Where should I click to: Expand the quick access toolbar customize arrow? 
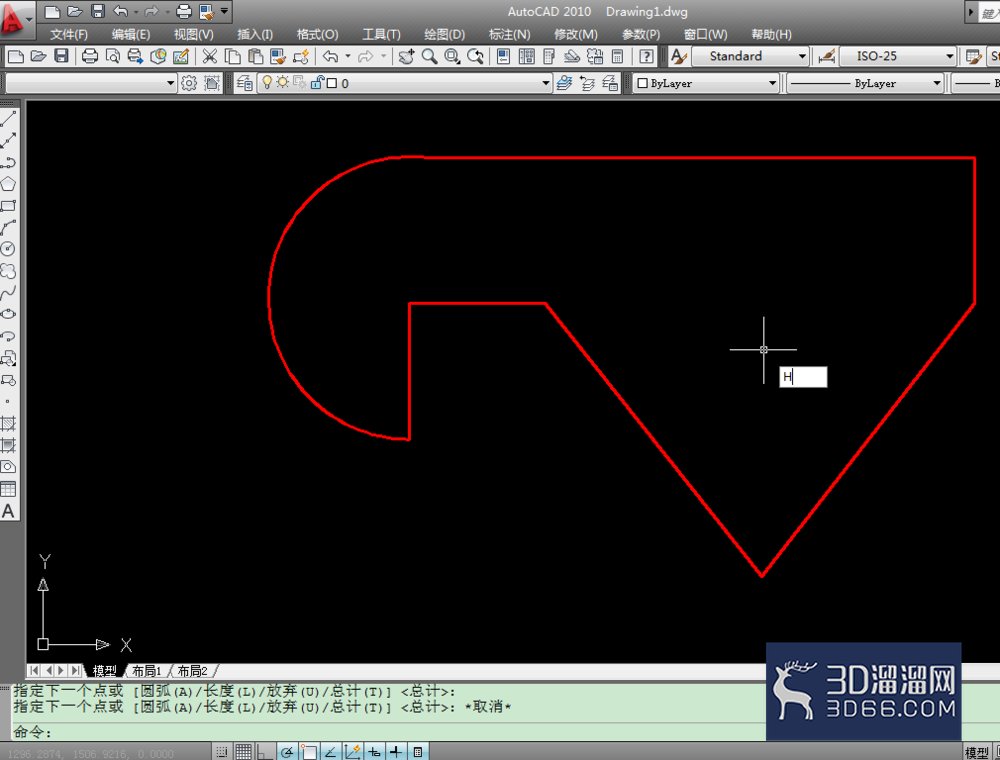click(224, 11)
